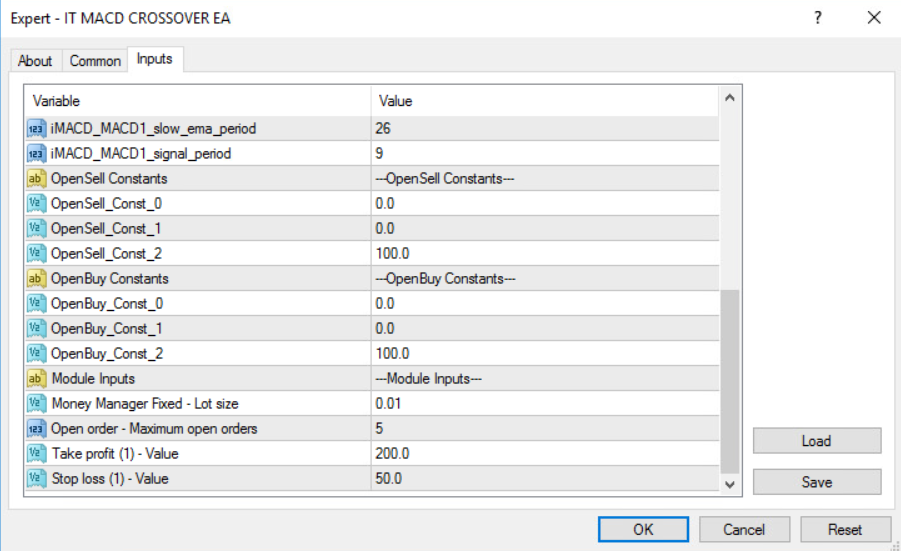Click the Variable column header
The height and width of the screenshot is (551, 901).
[x=198, y=101]
